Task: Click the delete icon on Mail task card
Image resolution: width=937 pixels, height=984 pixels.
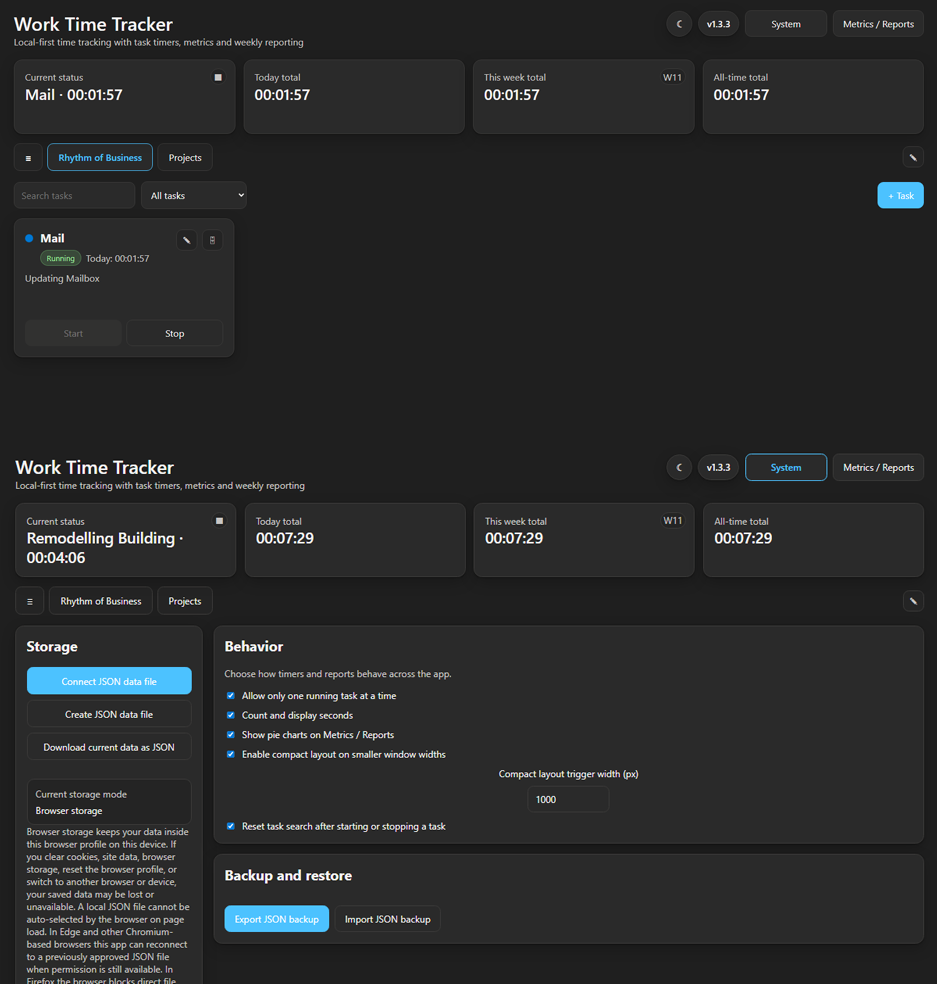Action: 212,240
